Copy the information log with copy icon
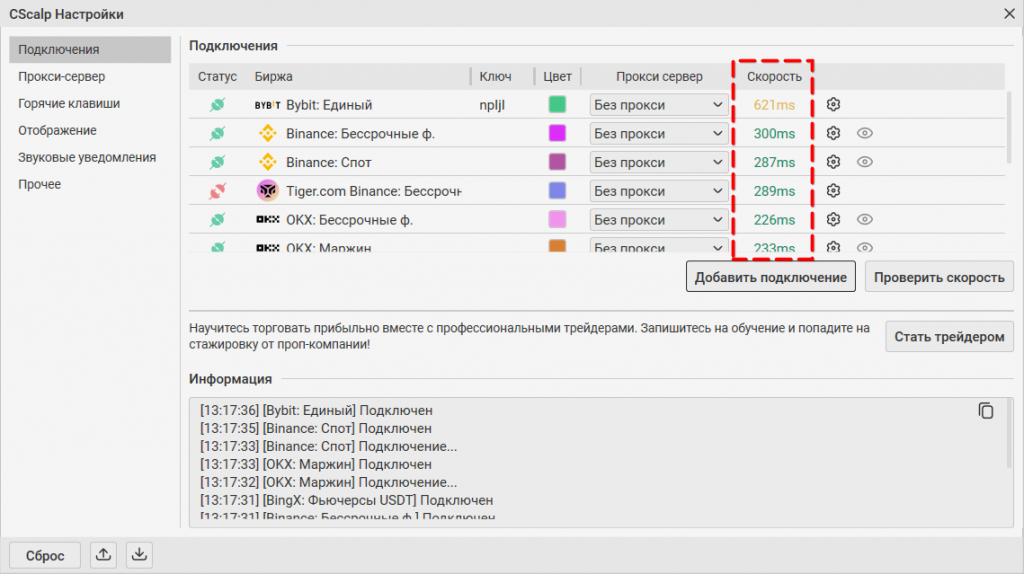The image size is (1024, 574). (986, 411)
